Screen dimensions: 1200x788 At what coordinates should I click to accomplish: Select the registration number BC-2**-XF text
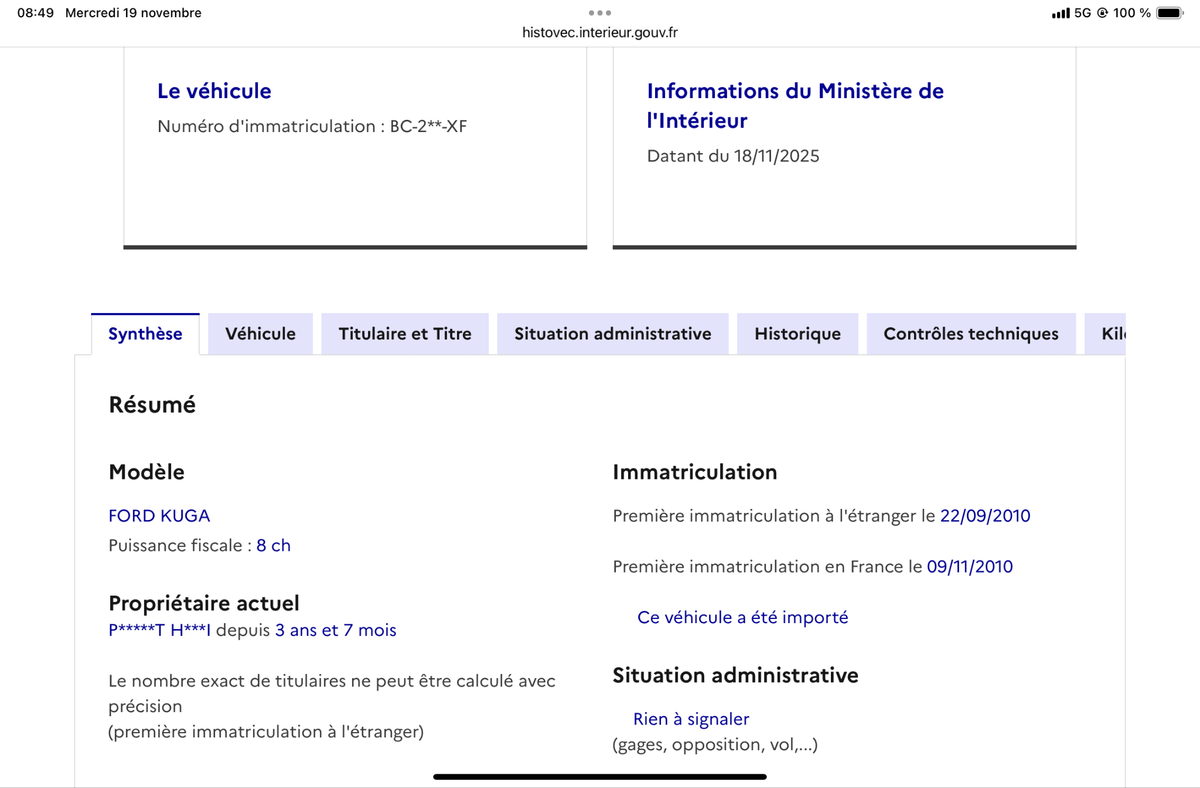tap(429, 127)
